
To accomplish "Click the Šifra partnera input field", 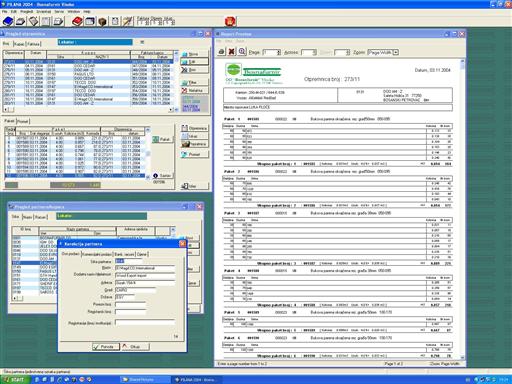I will (129, 261).
